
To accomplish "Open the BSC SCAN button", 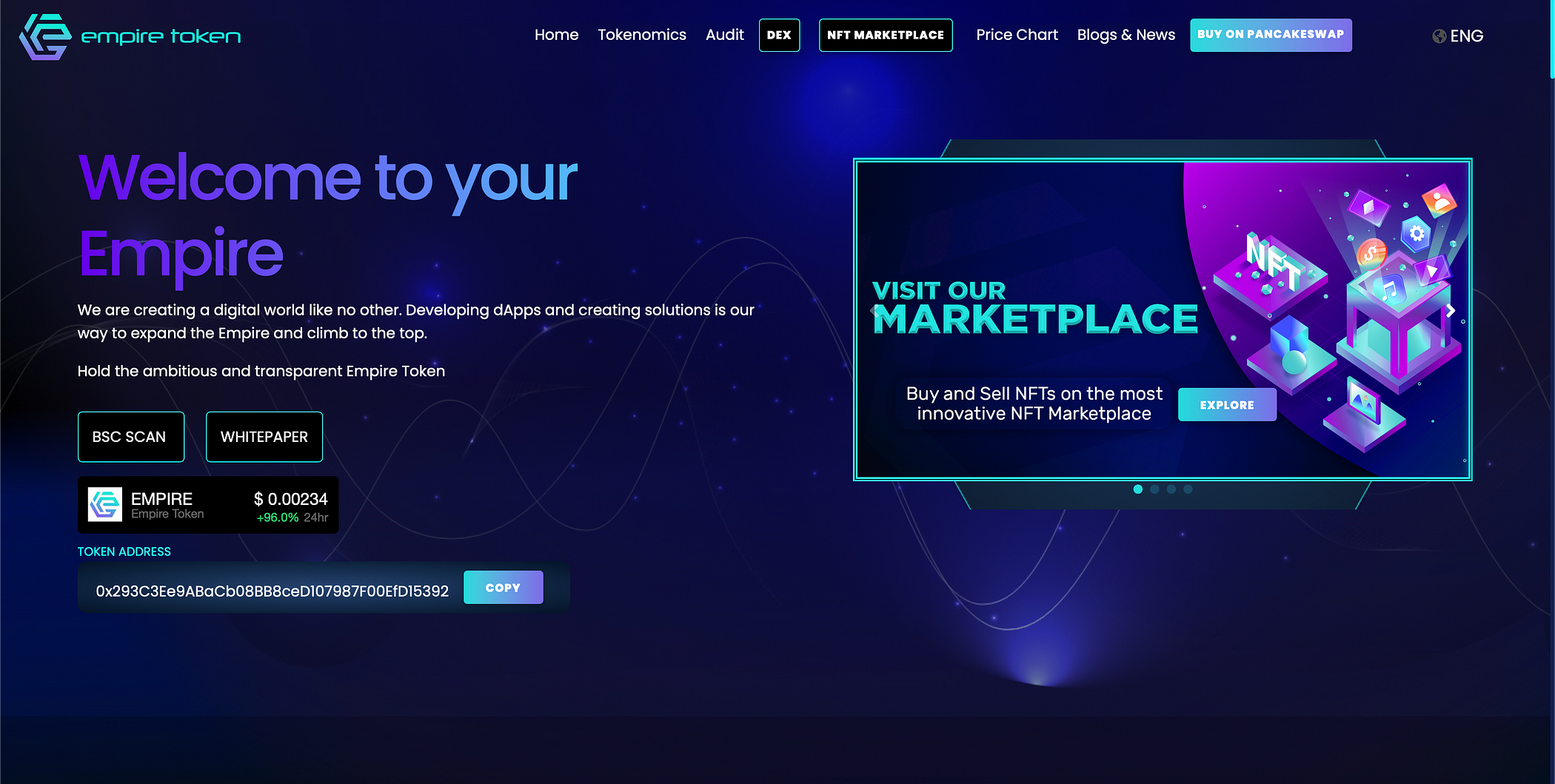I will [131, 437].
